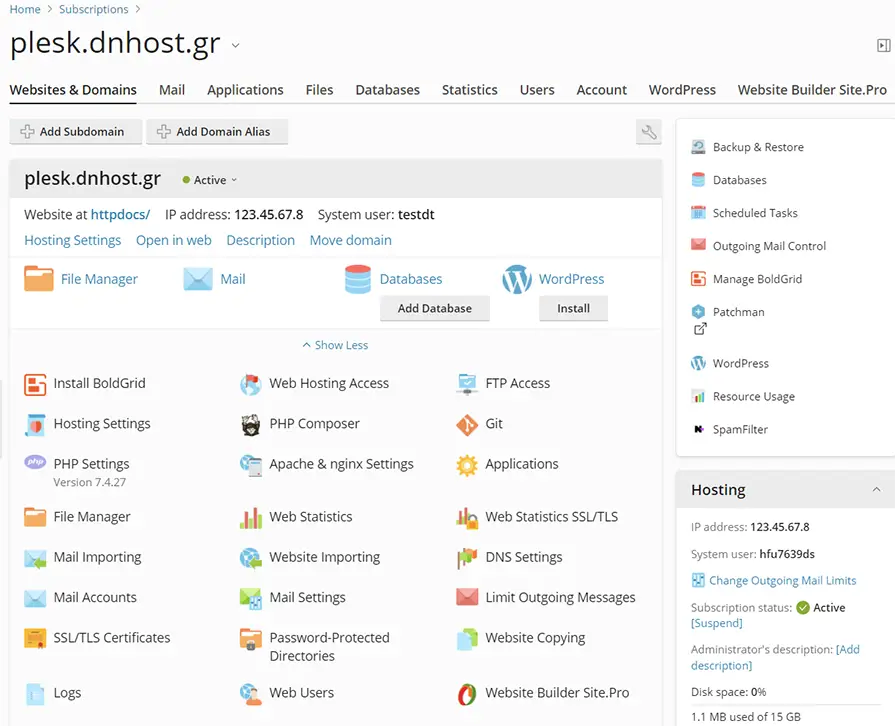Open Backup & Restore sidebar icon
This screenshot has width=895, height=726.
coord(698,147)
